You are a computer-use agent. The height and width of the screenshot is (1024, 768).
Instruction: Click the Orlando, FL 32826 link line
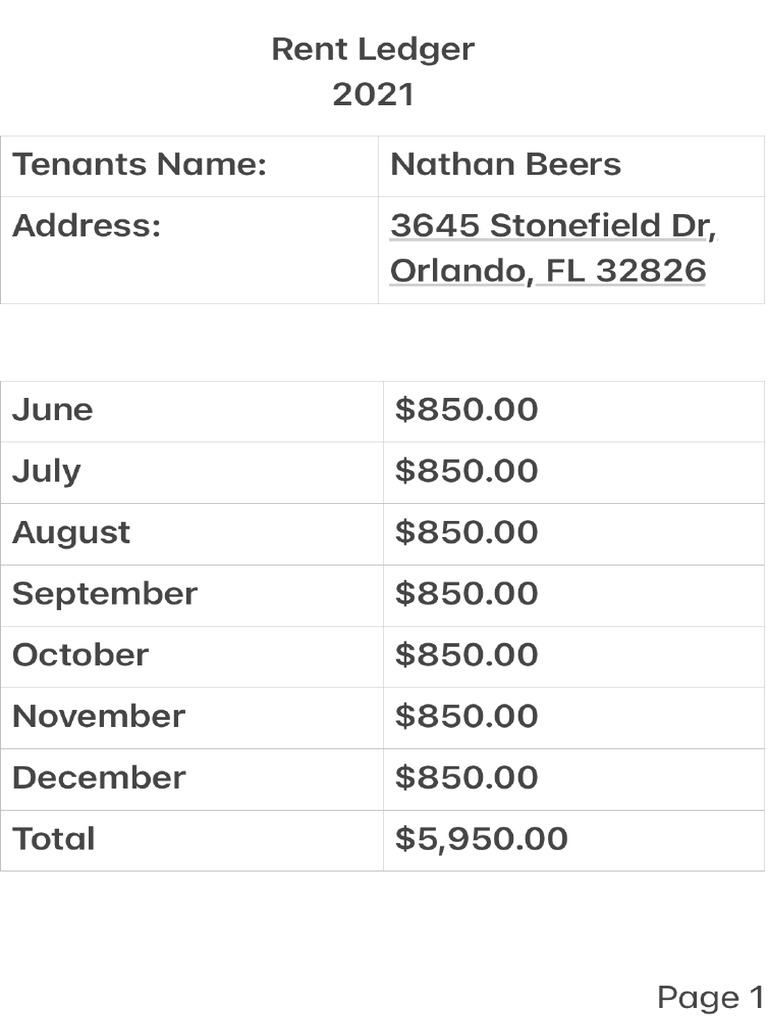548,270
